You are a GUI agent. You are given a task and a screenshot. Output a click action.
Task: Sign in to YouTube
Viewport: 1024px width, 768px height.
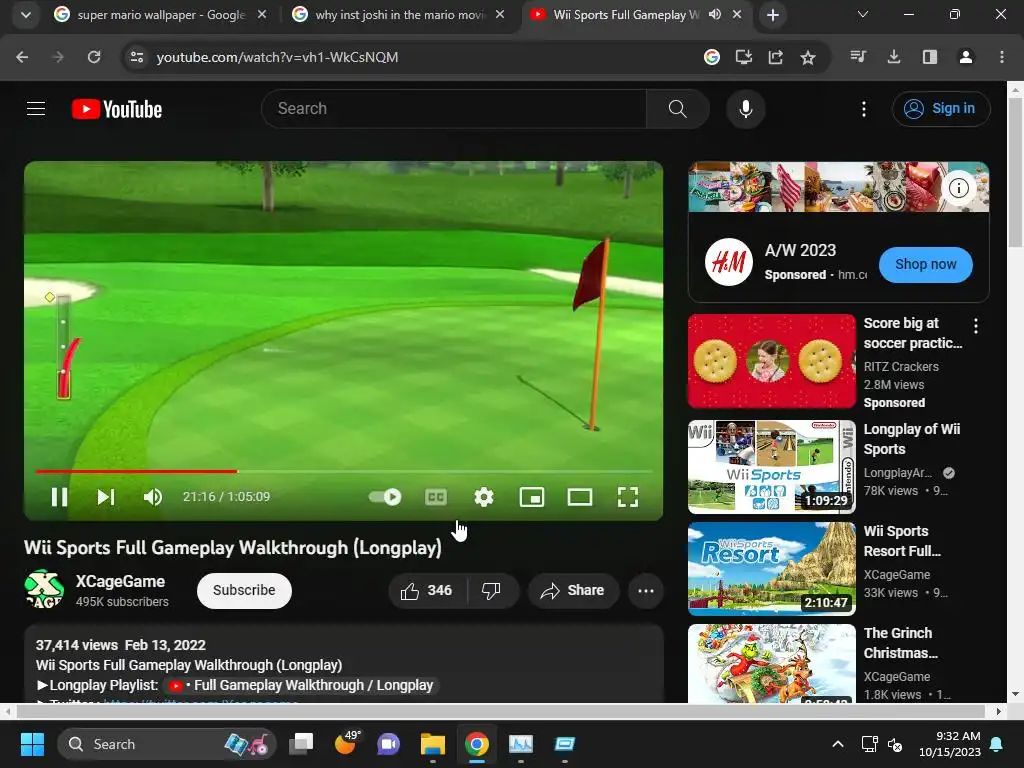pos(940,108)
